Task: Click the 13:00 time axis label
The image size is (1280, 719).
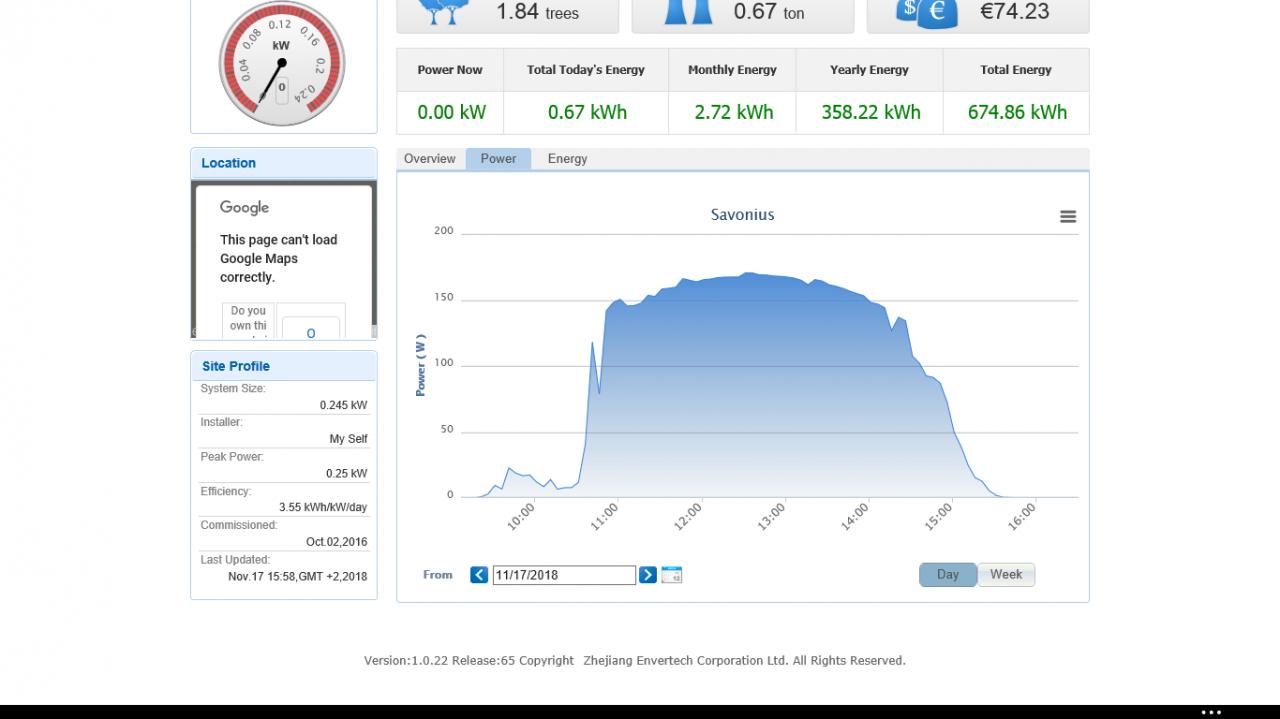Action: [x=771, y=516]
